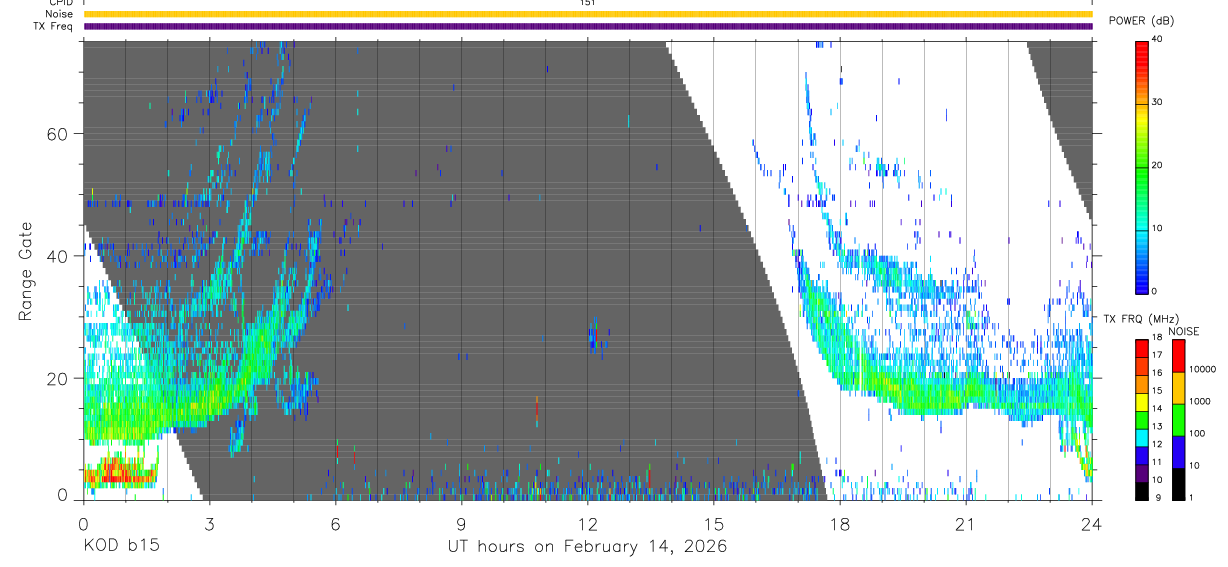Screen dimensions: 1228x567
Task: Click the 3 tick on UT hours axis
Action: click(209, 523)
